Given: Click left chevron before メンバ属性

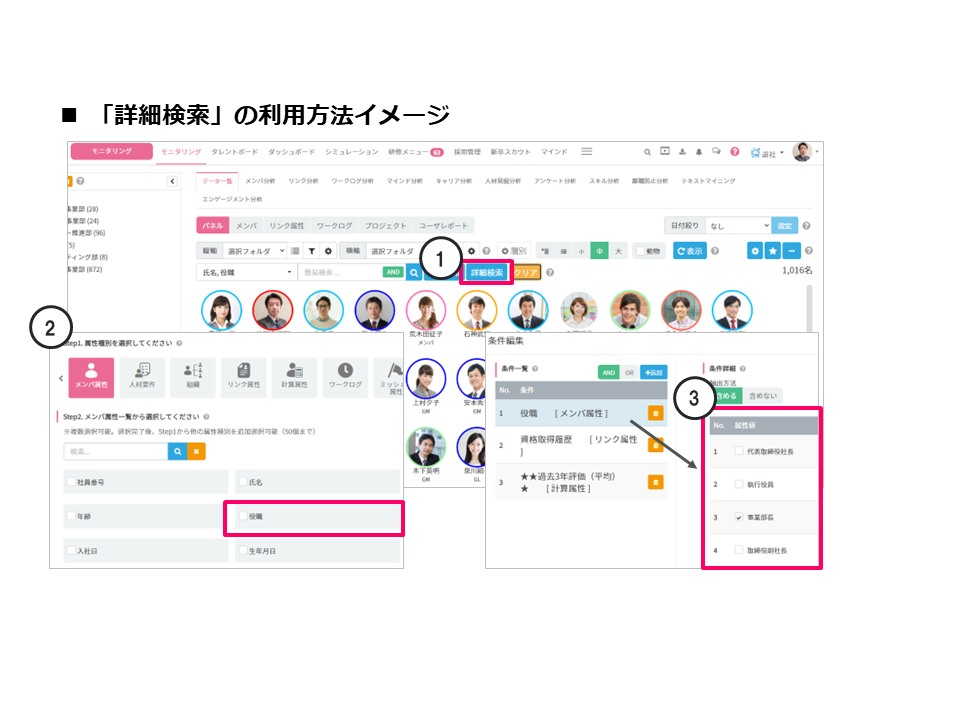Looking at the screenshot, I should point(61,378).
